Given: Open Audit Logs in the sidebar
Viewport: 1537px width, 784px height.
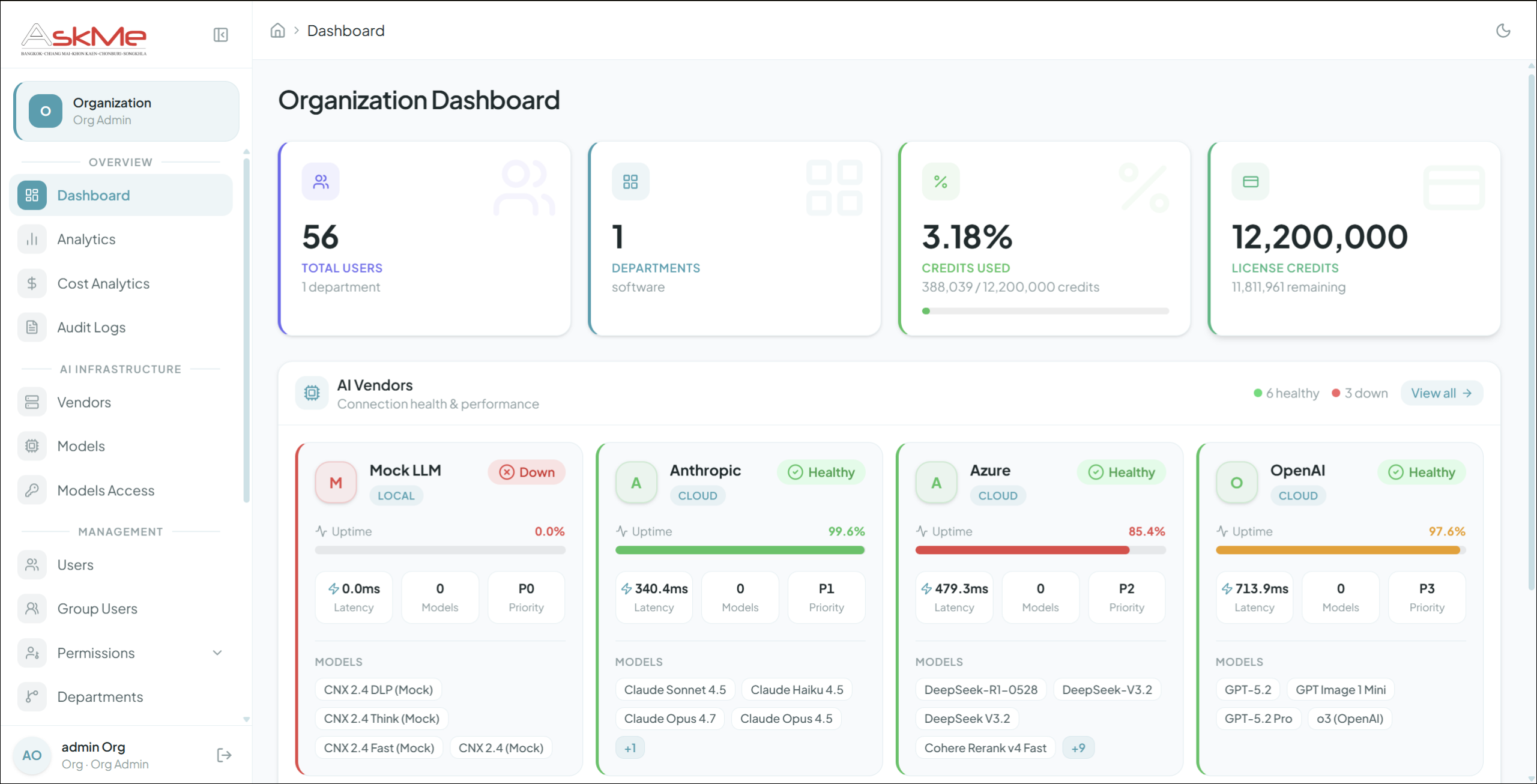Looking at the screenshot, I should coord(121,327).
